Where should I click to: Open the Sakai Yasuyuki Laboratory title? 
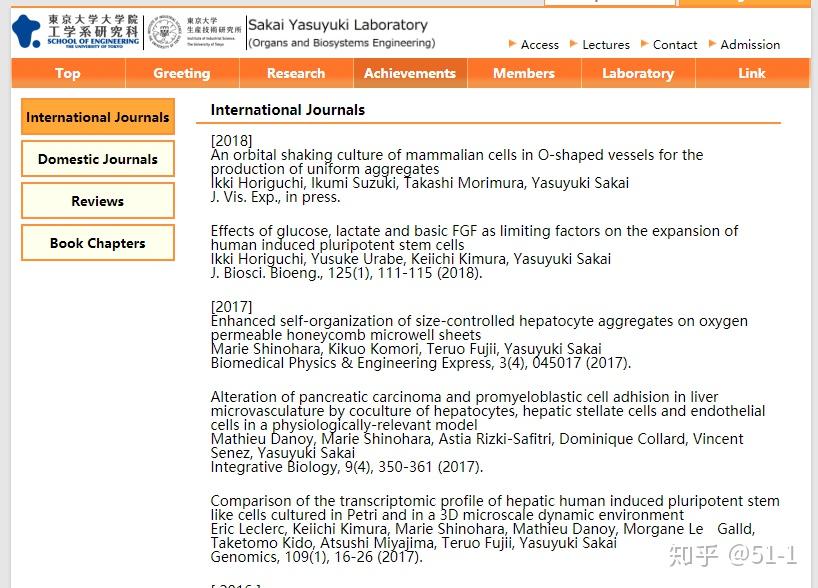pyautogui.click(x=338, y=25)
